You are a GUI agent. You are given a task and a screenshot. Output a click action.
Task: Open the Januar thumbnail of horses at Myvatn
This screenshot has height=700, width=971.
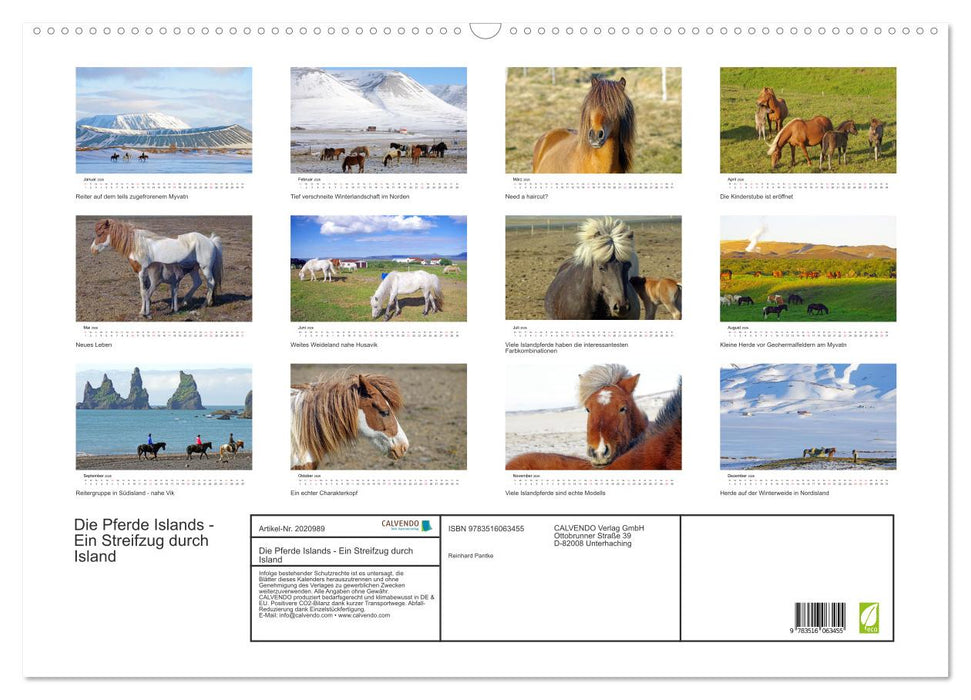pos(162,120)
